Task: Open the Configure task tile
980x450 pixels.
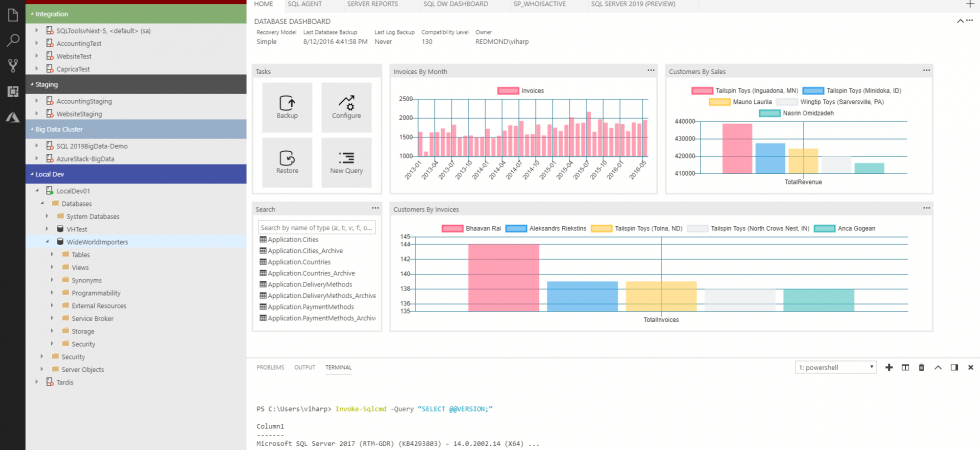Action: pos(346,107)
